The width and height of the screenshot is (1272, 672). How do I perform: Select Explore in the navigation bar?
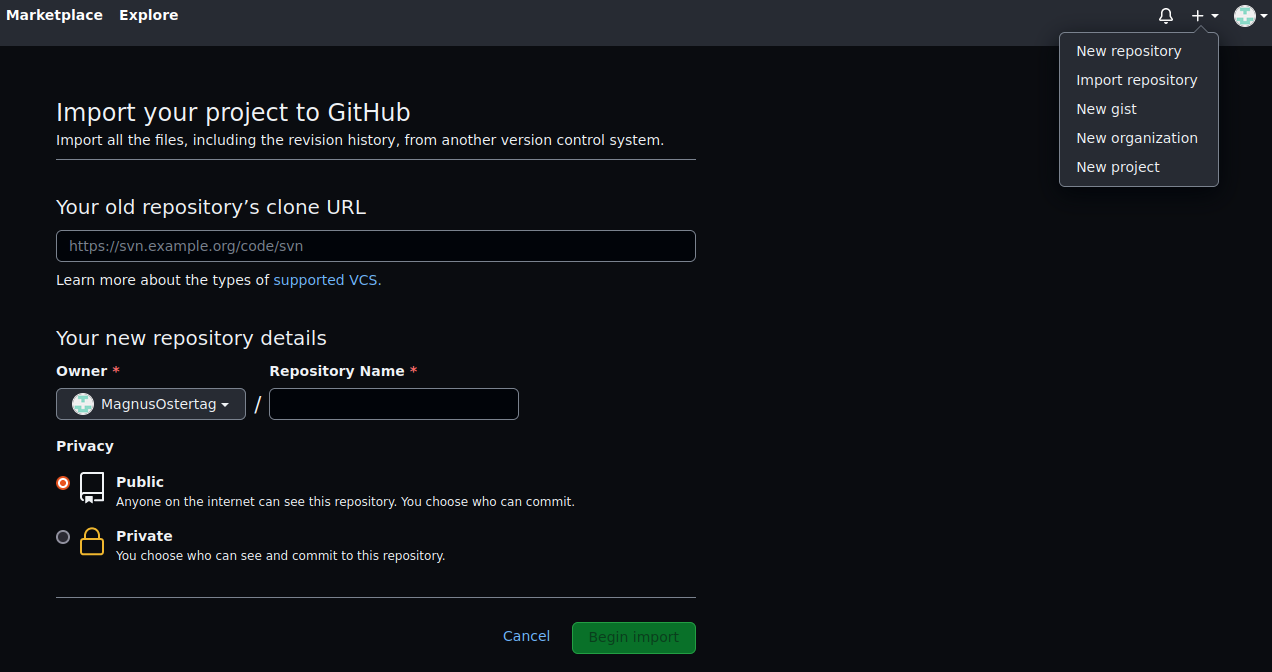pos(148,15)
